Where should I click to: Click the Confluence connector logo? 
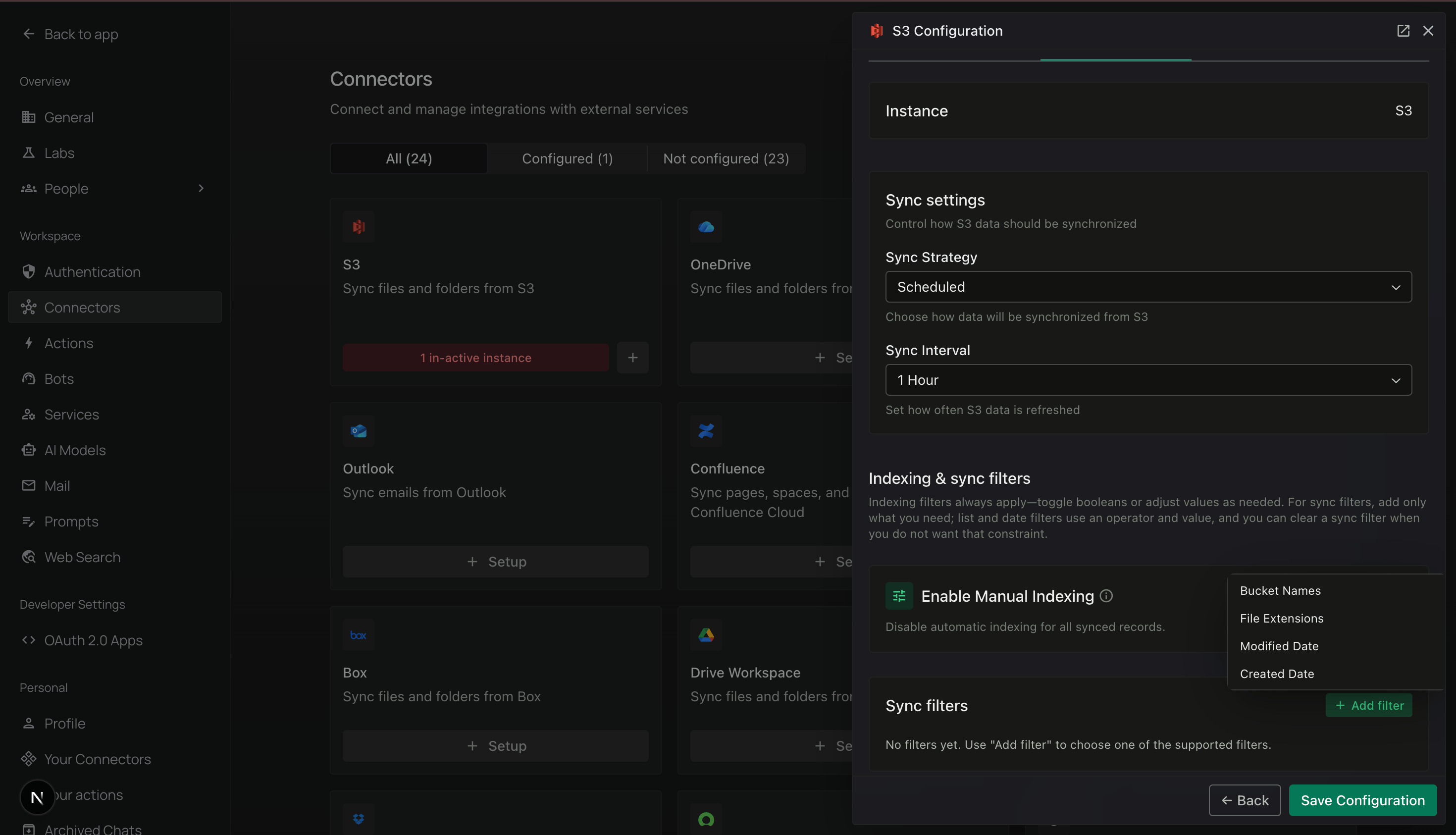click(x=706, y=431)
